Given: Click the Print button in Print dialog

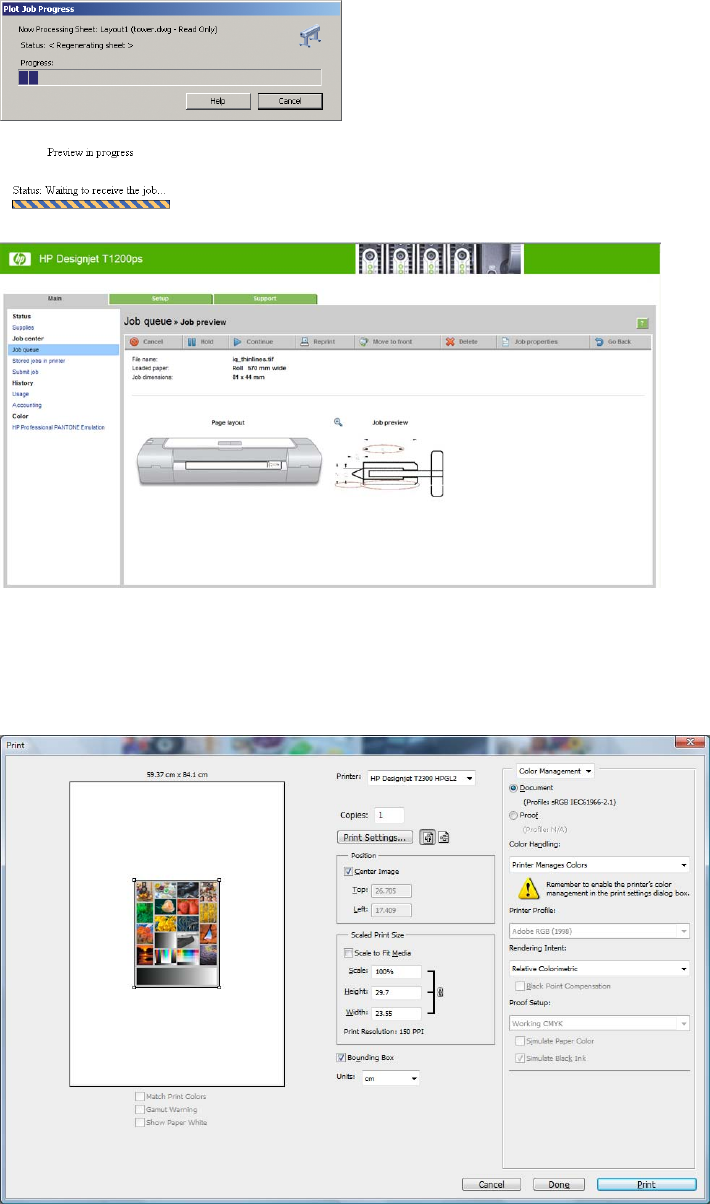Looking at the screenshot, I should coord(646,1184).
